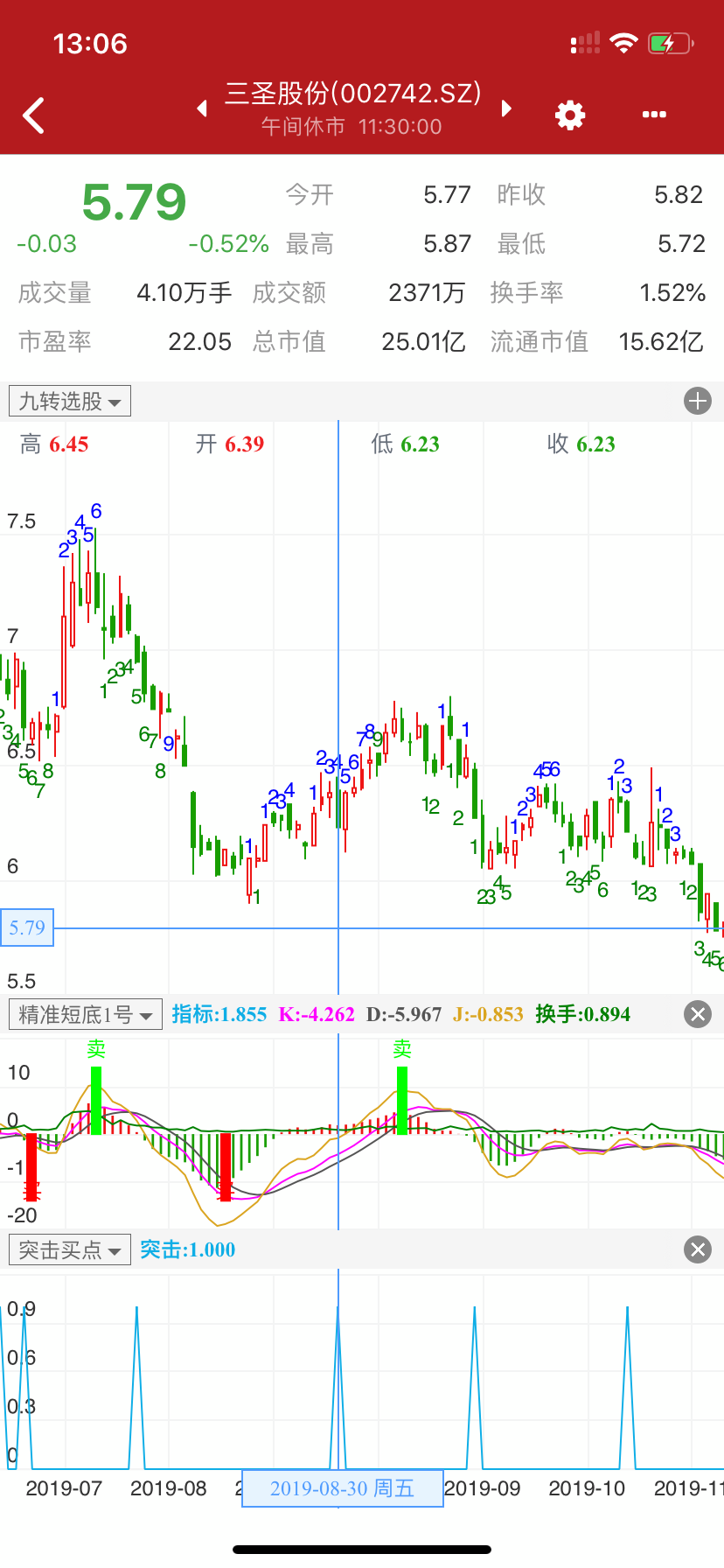Screen dimensions: 724x1568
Task: Close the 突击买点 indicator panel
Action: 697,1249
